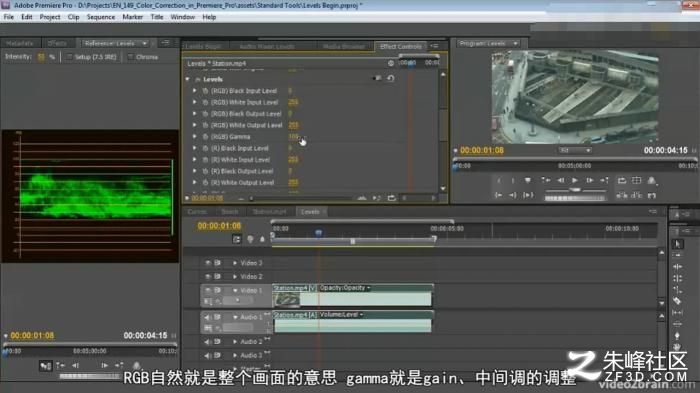Expand (RGB) White Output Level property
This screenshot has height=393, width=700.
[195, 125]
